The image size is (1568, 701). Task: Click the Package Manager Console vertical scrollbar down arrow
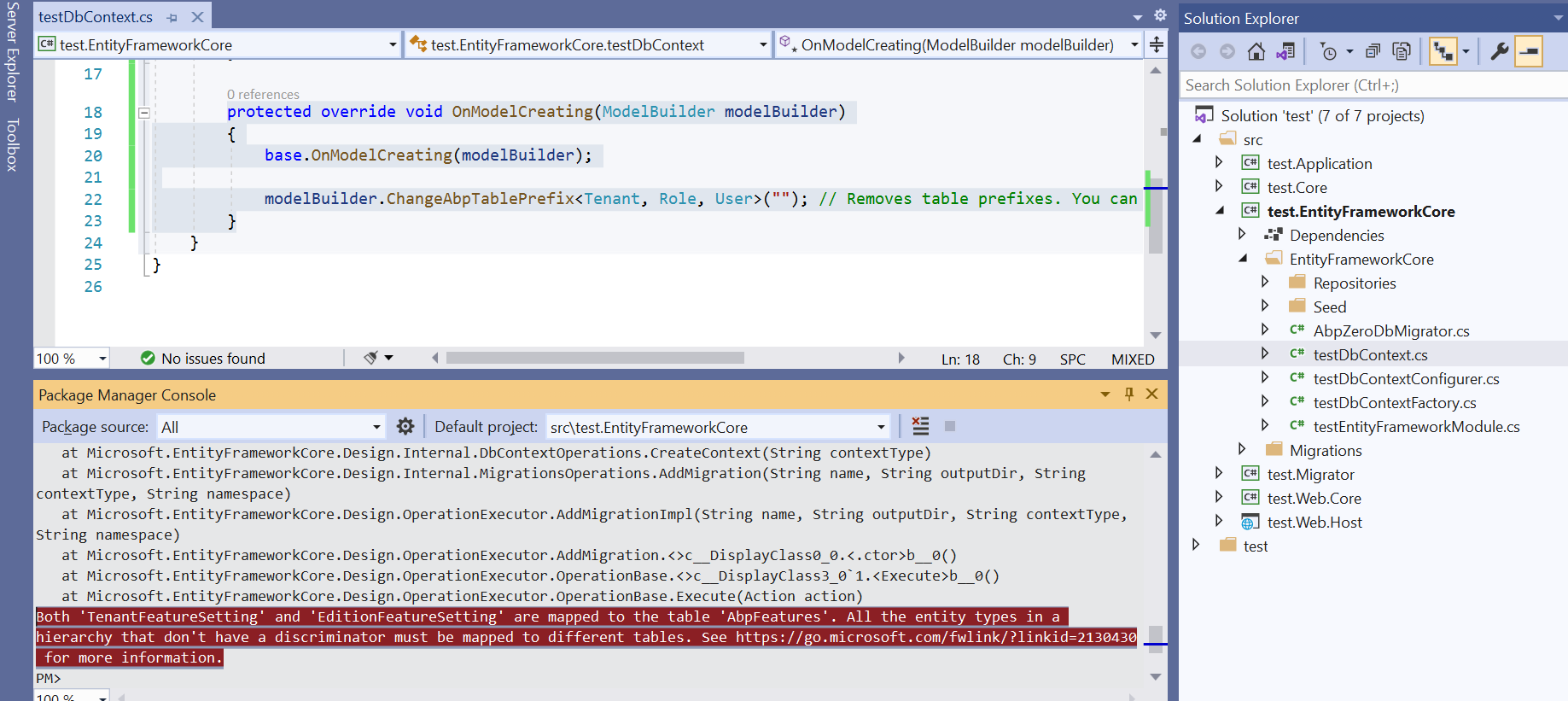click(x=1156, y=677)
